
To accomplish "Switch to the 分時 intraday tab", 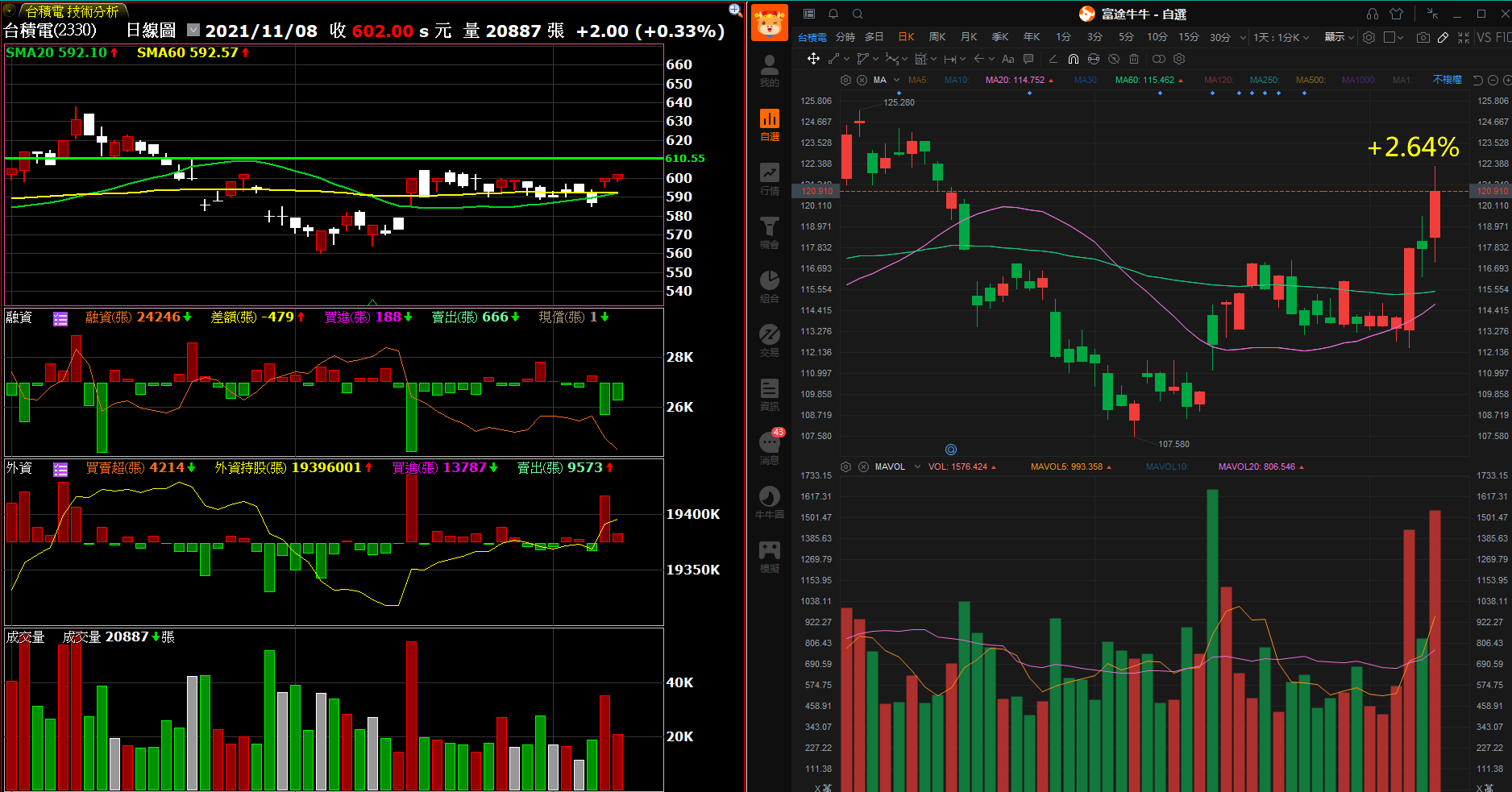I will pos(845,37).
